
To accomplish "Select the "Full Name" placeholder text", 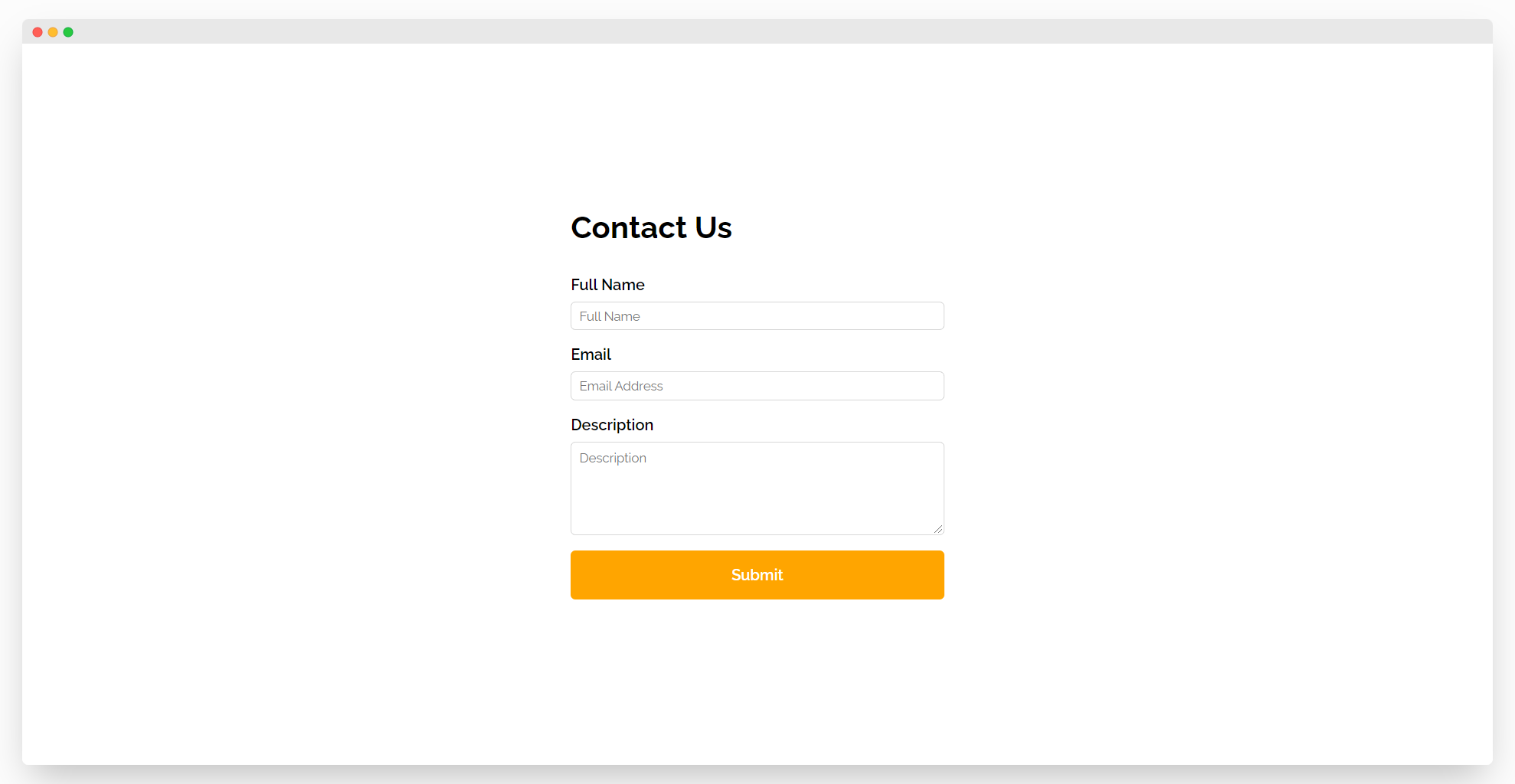I will 610,316.
